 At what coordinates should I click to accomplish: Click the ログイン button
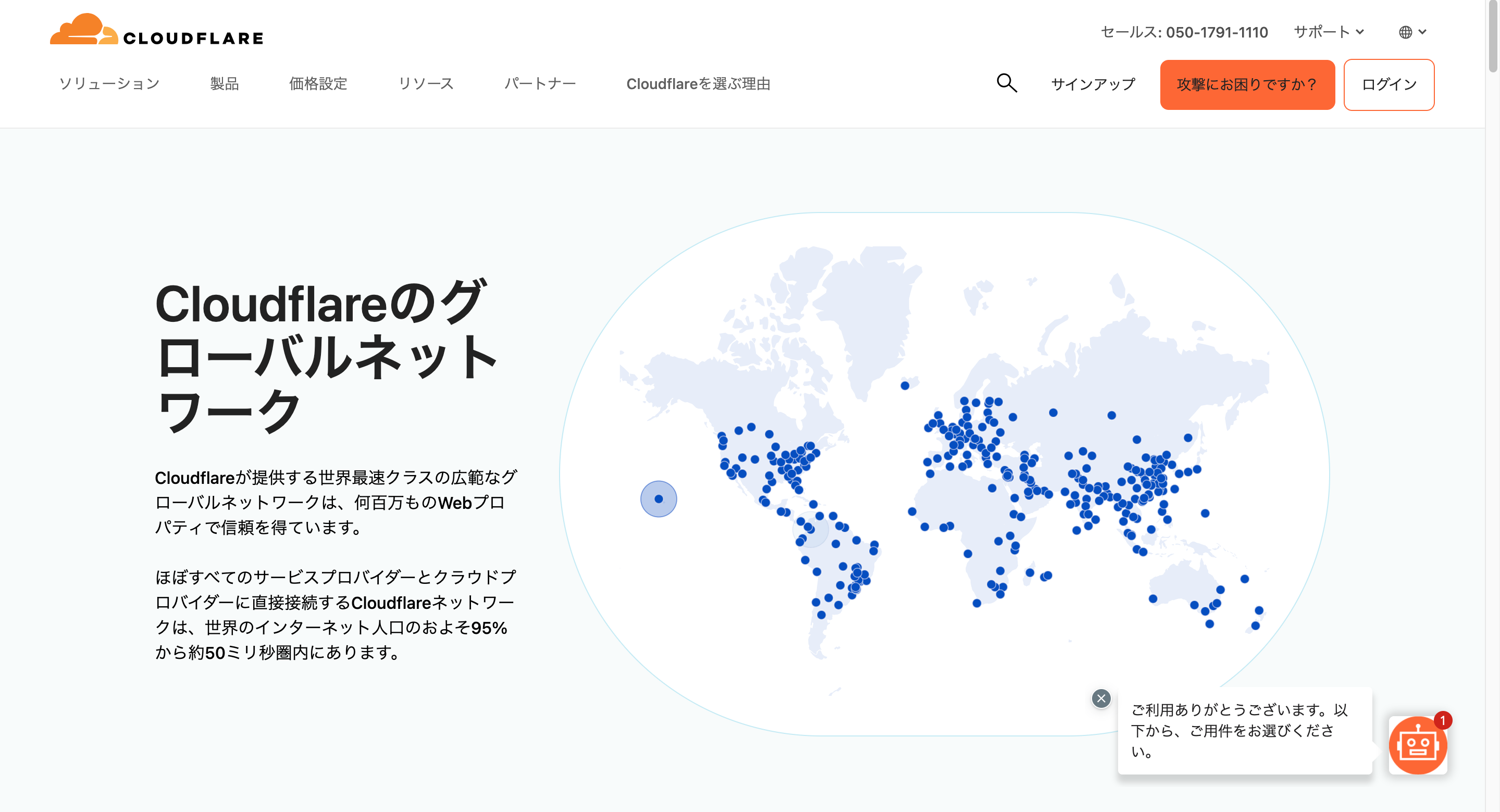click(x=1388, y=84)
